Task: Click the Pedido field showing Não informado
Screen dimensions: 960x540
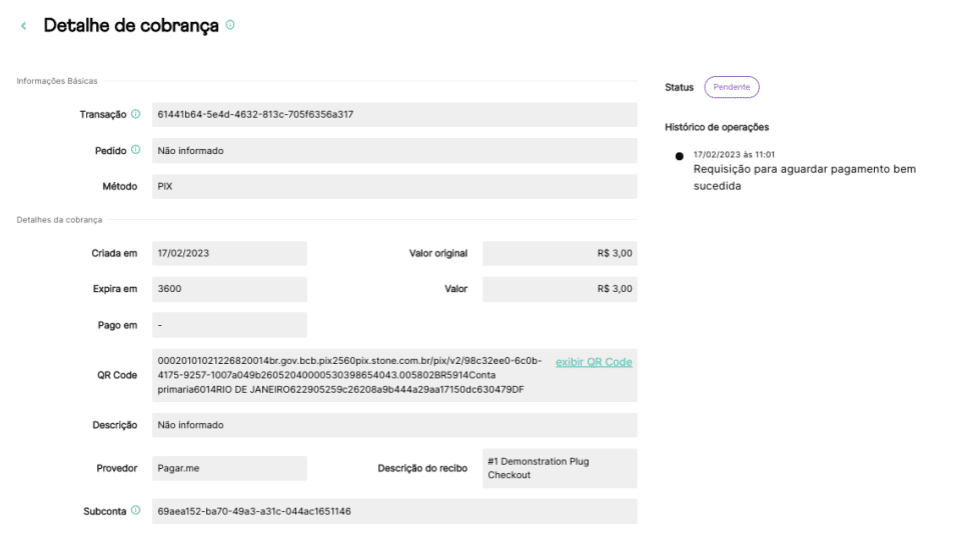Action: pos(392,151)
